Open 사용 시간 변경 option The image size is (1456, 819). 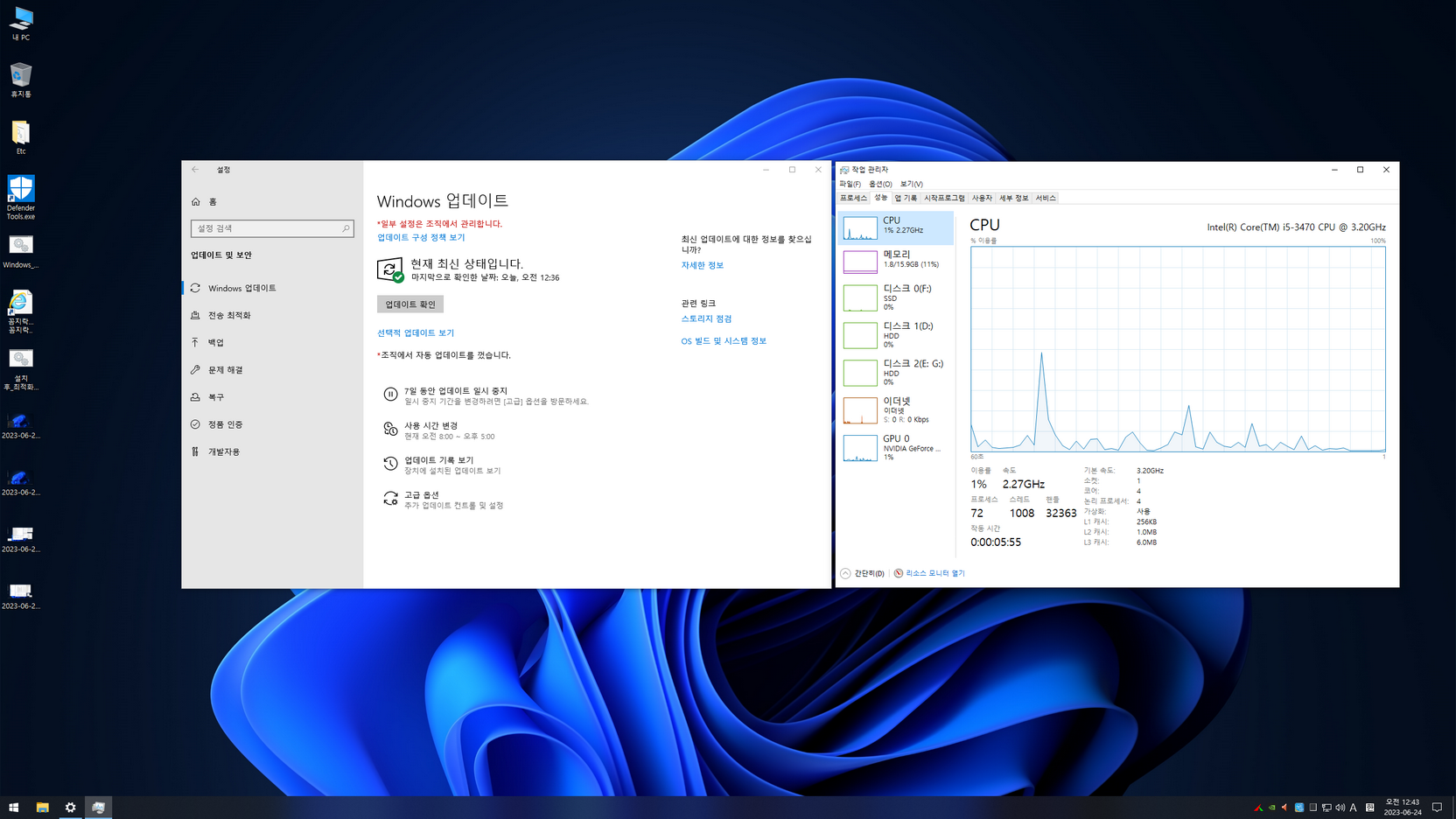point(439,430)
